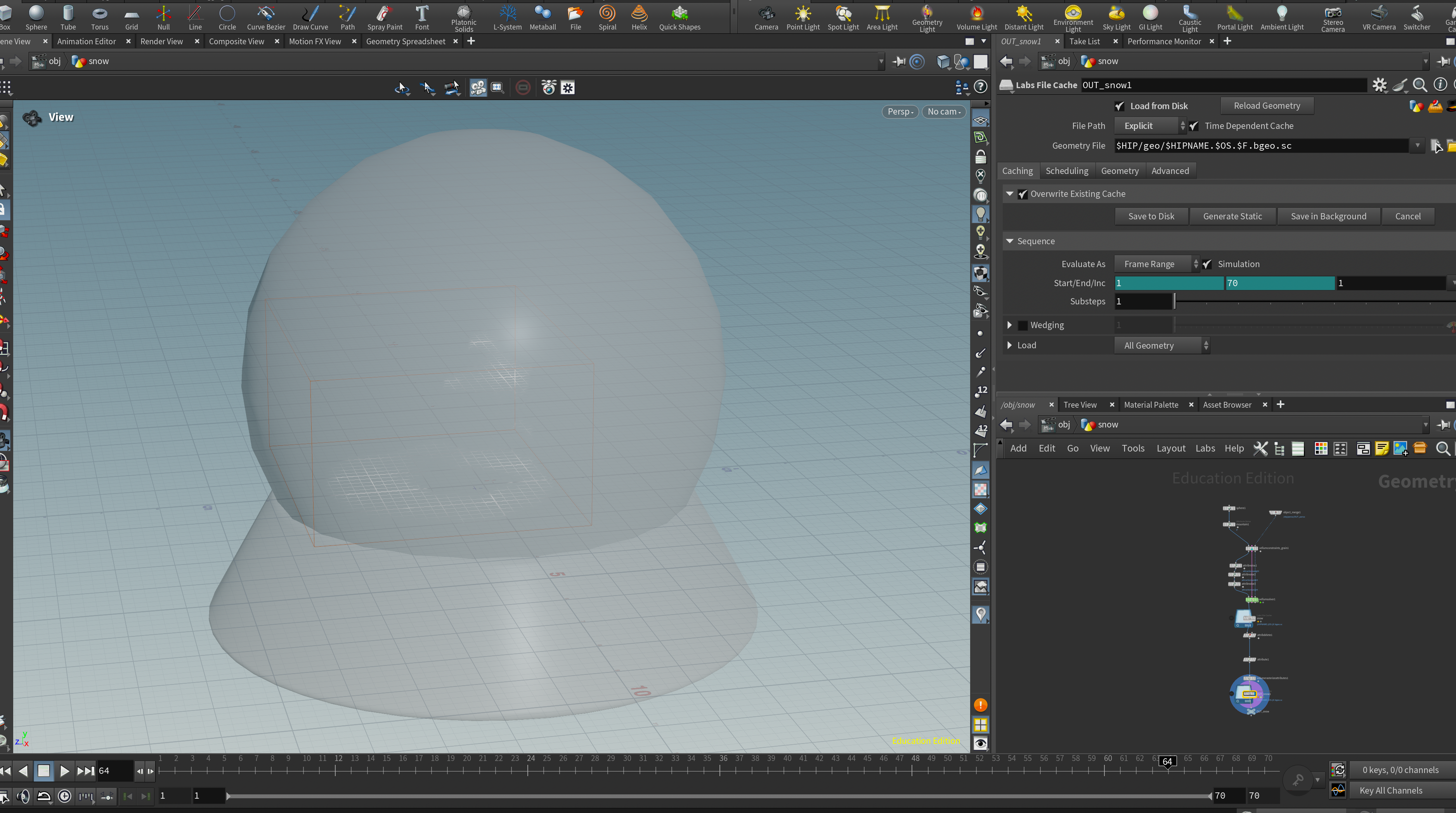Open the Labs menu in network editor
Screen dimensions: 1456x813
tap(1205, 448)
